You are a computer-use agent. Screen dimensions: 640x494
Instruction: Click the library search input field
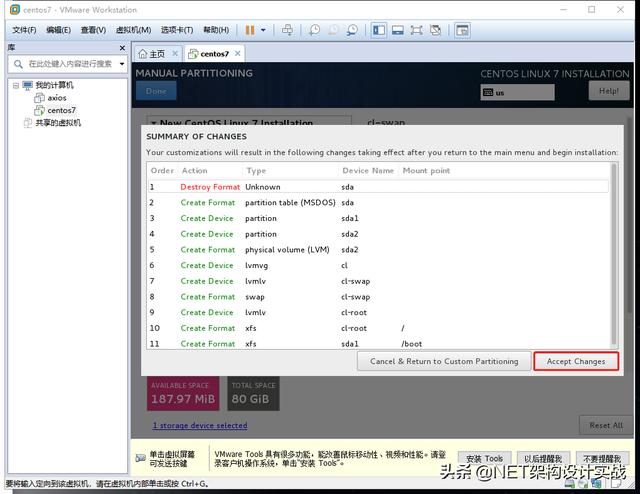(67, 64)
